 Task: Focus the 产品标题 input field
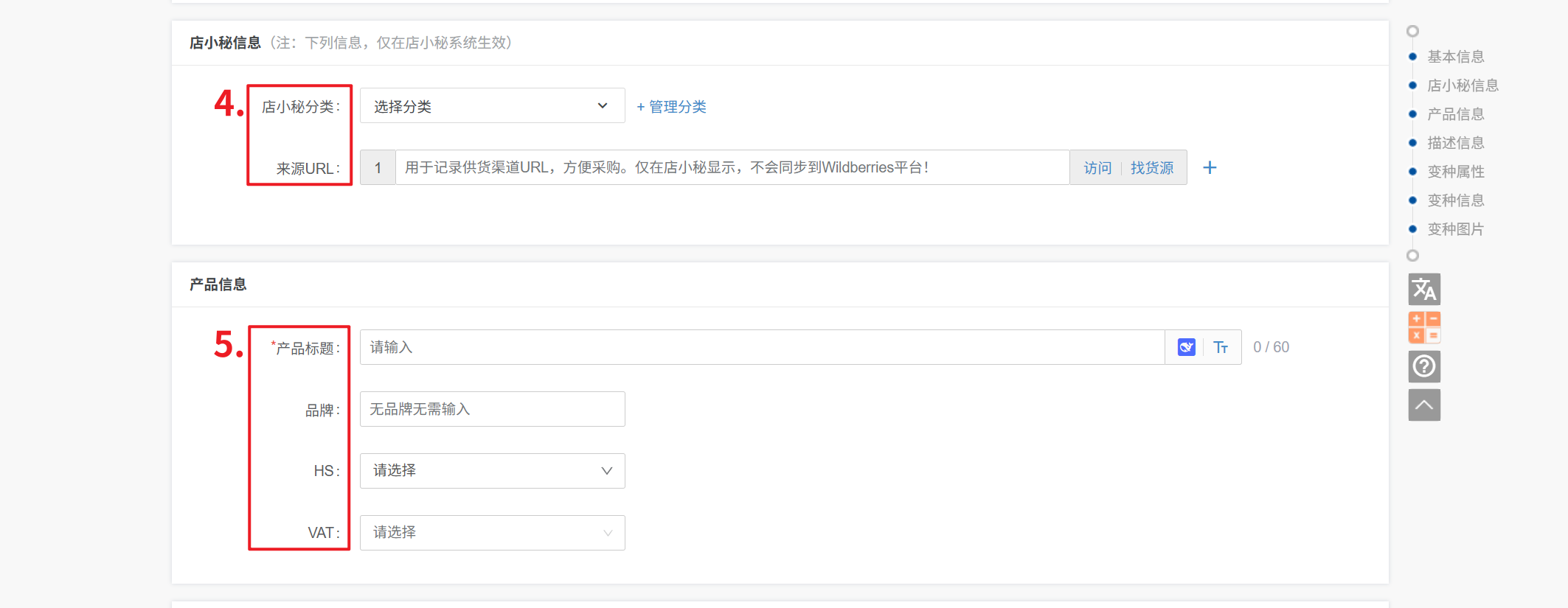pos(761,347)
